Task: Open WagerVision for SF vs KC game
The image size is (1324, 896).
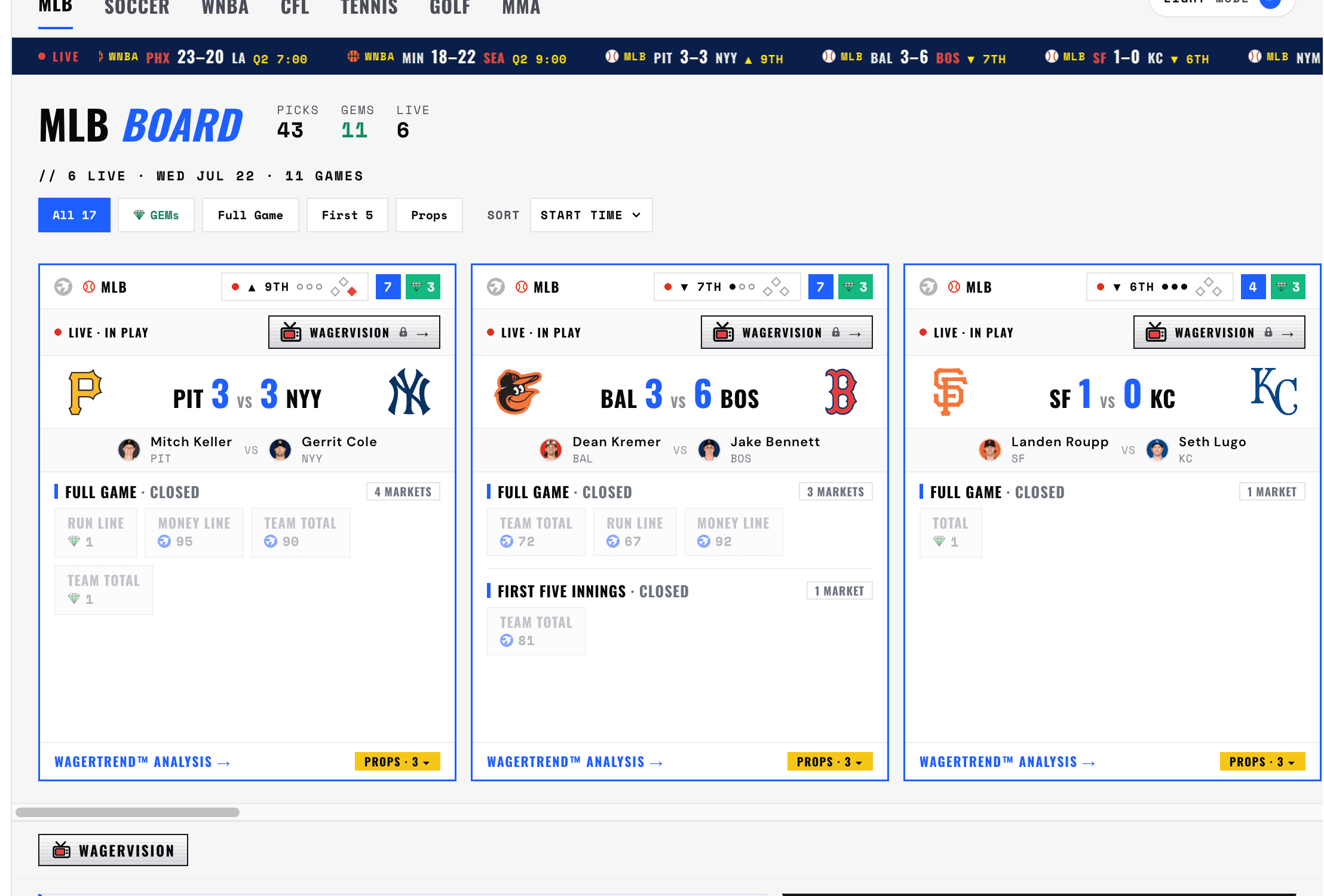Action: click(1219, 332)
